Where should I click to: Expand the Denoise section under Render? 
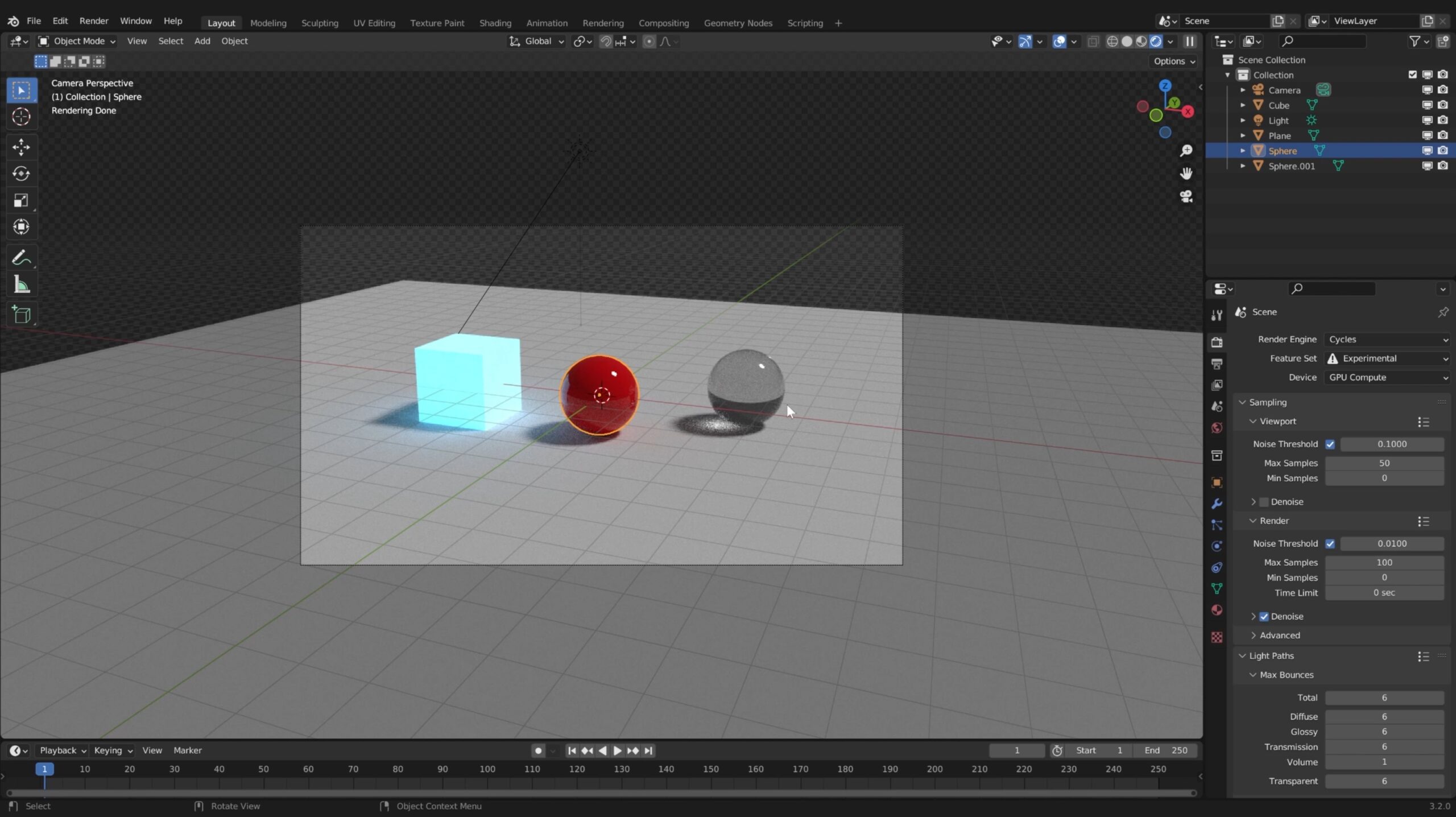tap(1253, 616)
